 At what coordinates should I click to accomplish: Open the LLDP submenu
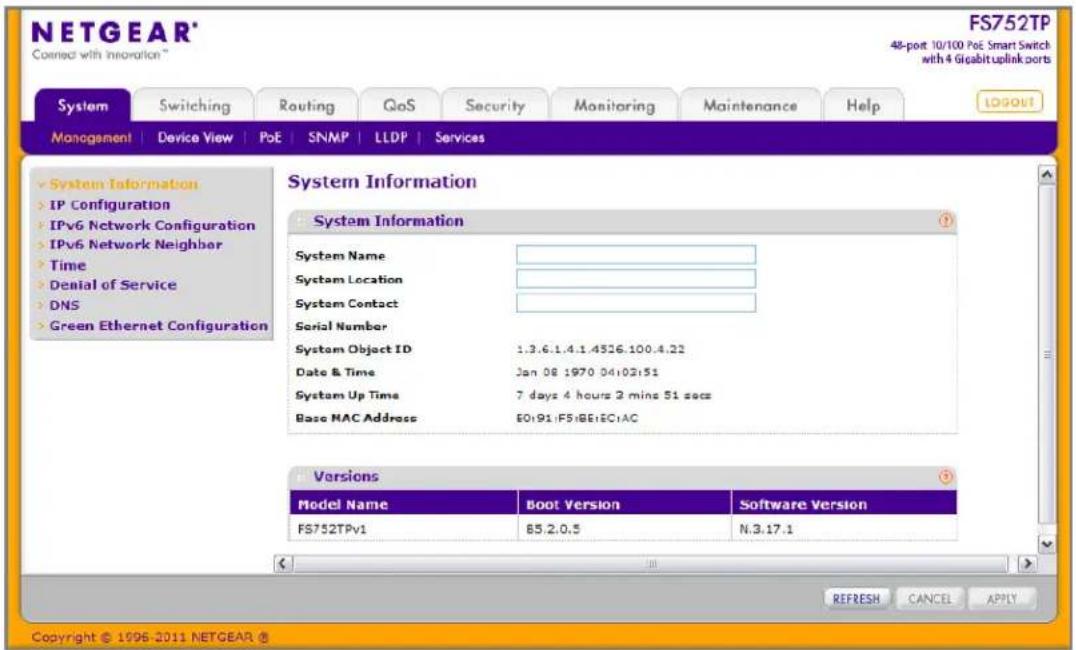(x=391, y=138)
